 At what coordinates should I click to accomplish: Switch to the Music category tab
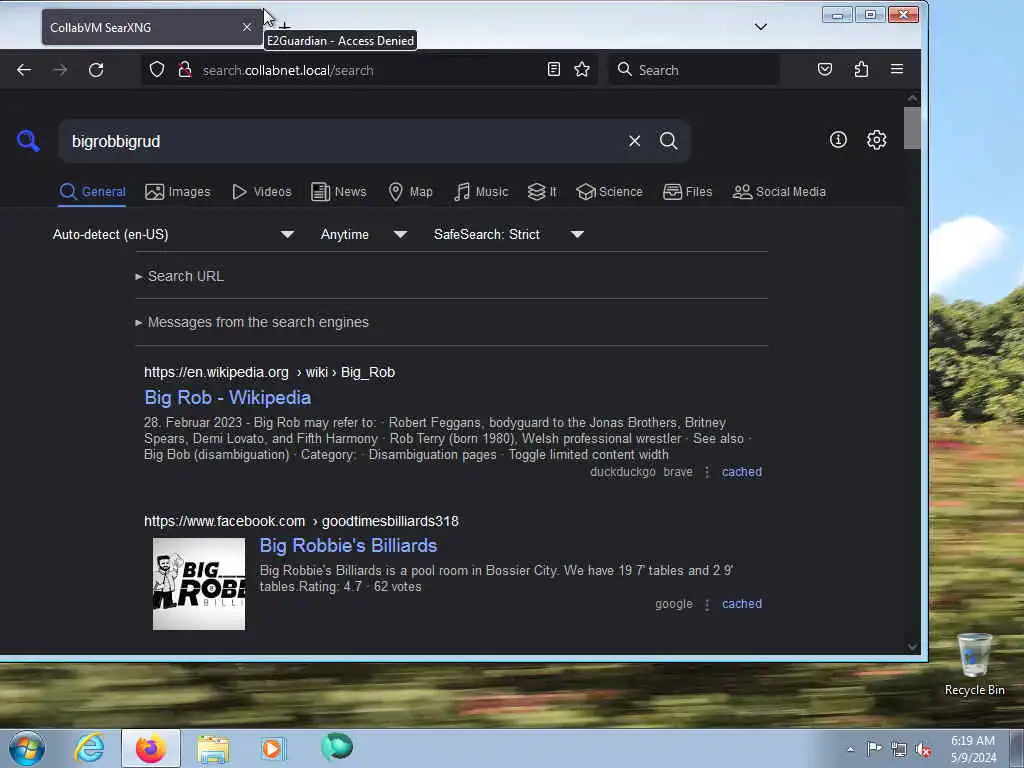click(481, 192)
